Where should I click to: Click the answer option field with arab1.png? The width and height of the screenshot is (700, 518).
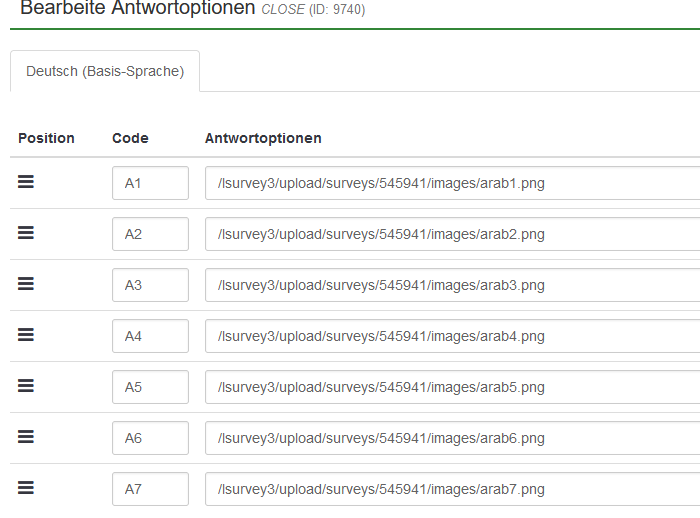click(x=452, y=184)
